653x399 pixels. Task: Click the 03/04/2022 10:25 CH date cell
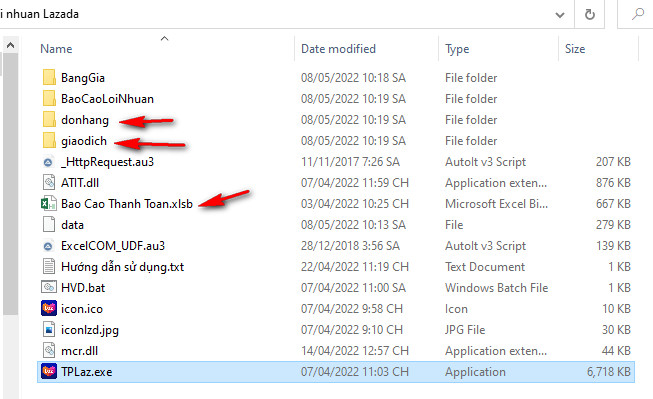click(355, 204)
